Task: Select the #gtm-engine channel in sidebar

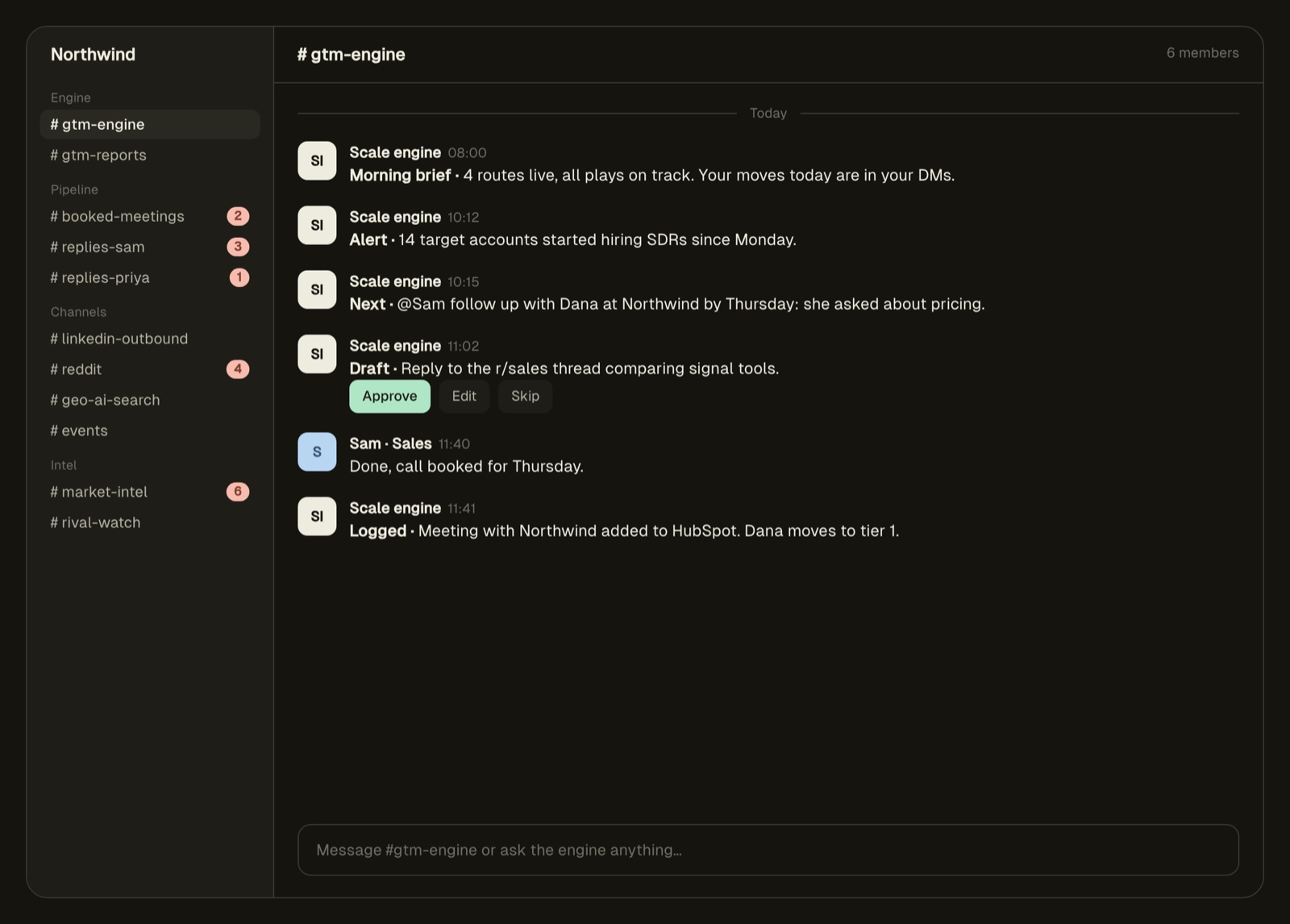Action: pos(150,124)
